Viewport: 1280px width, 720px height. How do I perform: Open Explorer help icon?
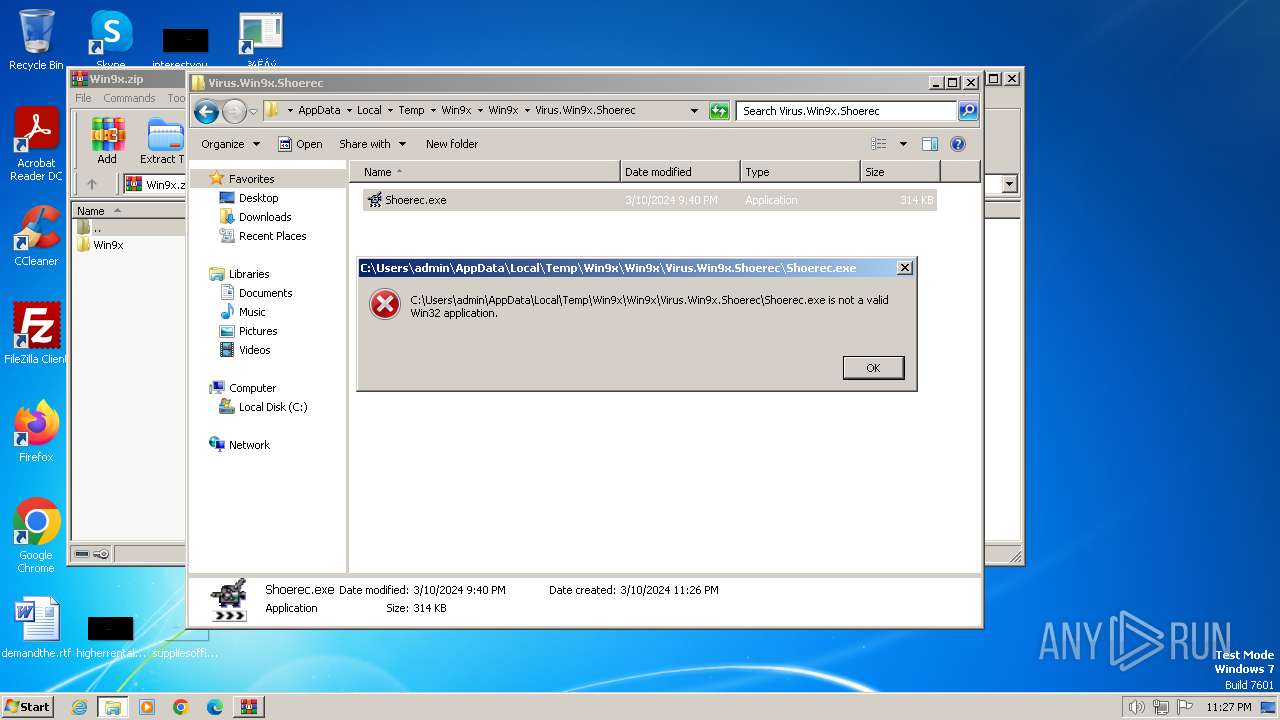[x=957, y=144]
